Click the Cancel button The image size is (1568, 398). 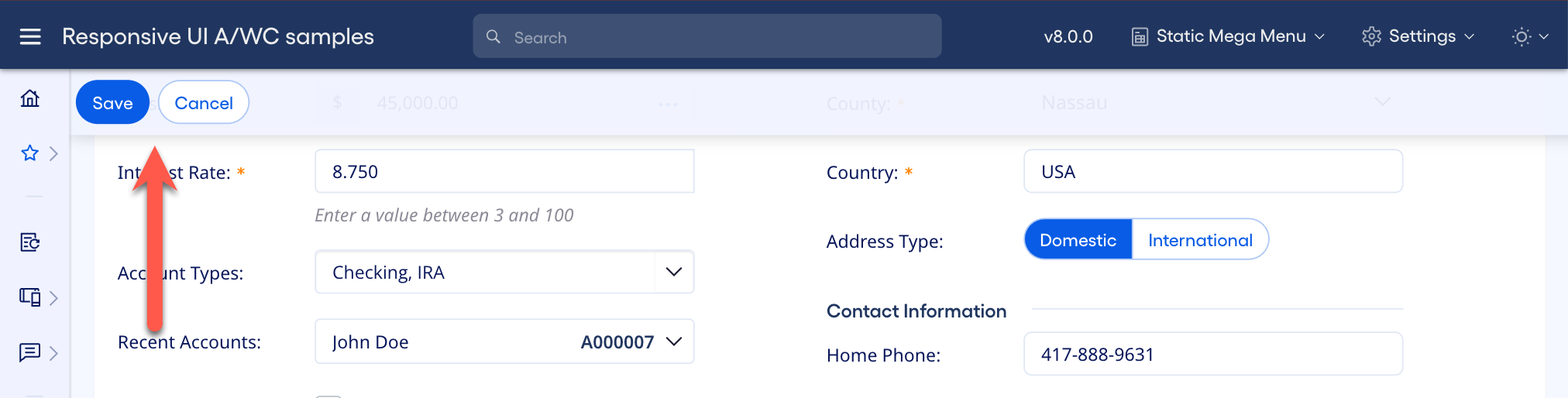click(204, 103)
